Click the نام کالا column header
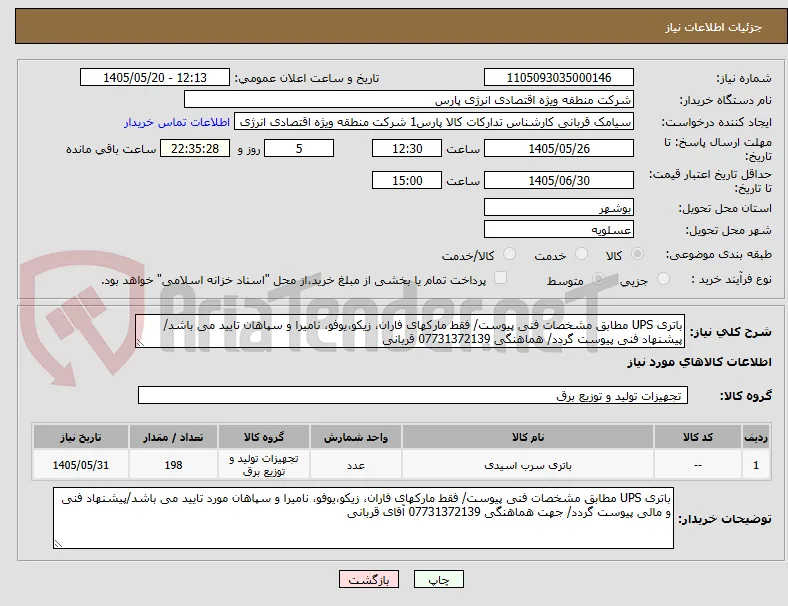788x606 pixels. click(528, 437)
